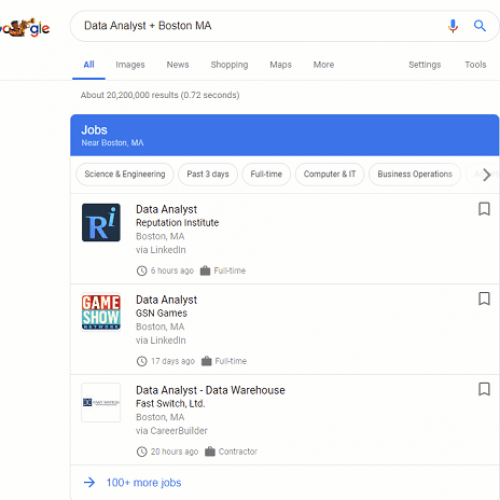Click the Jobs header banner
The width and height of the screenshot is (500, 500).
(285, 135)
